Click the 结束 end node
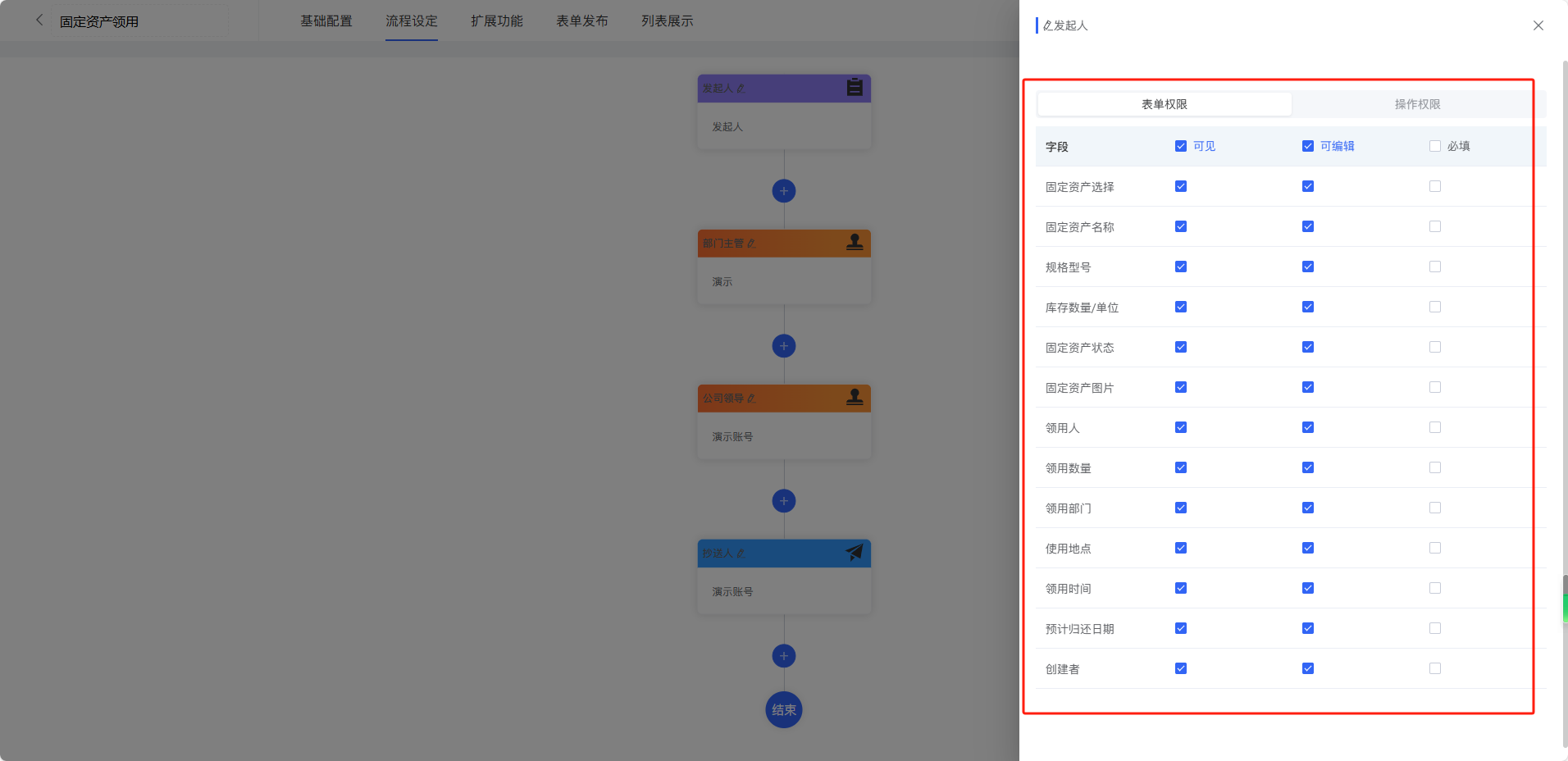The width and height of the screenshot is (1568, 761). coord(784,710)
